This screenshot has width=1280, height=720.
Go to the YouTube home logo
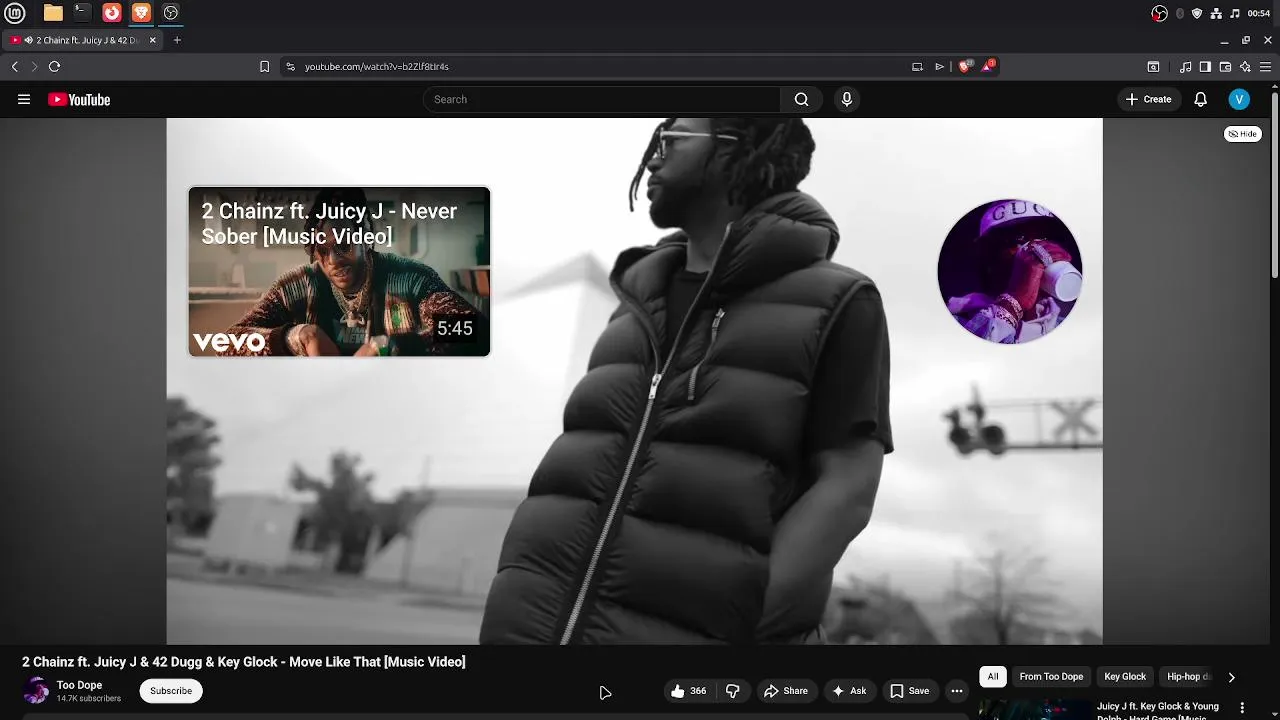click(79, 99)
